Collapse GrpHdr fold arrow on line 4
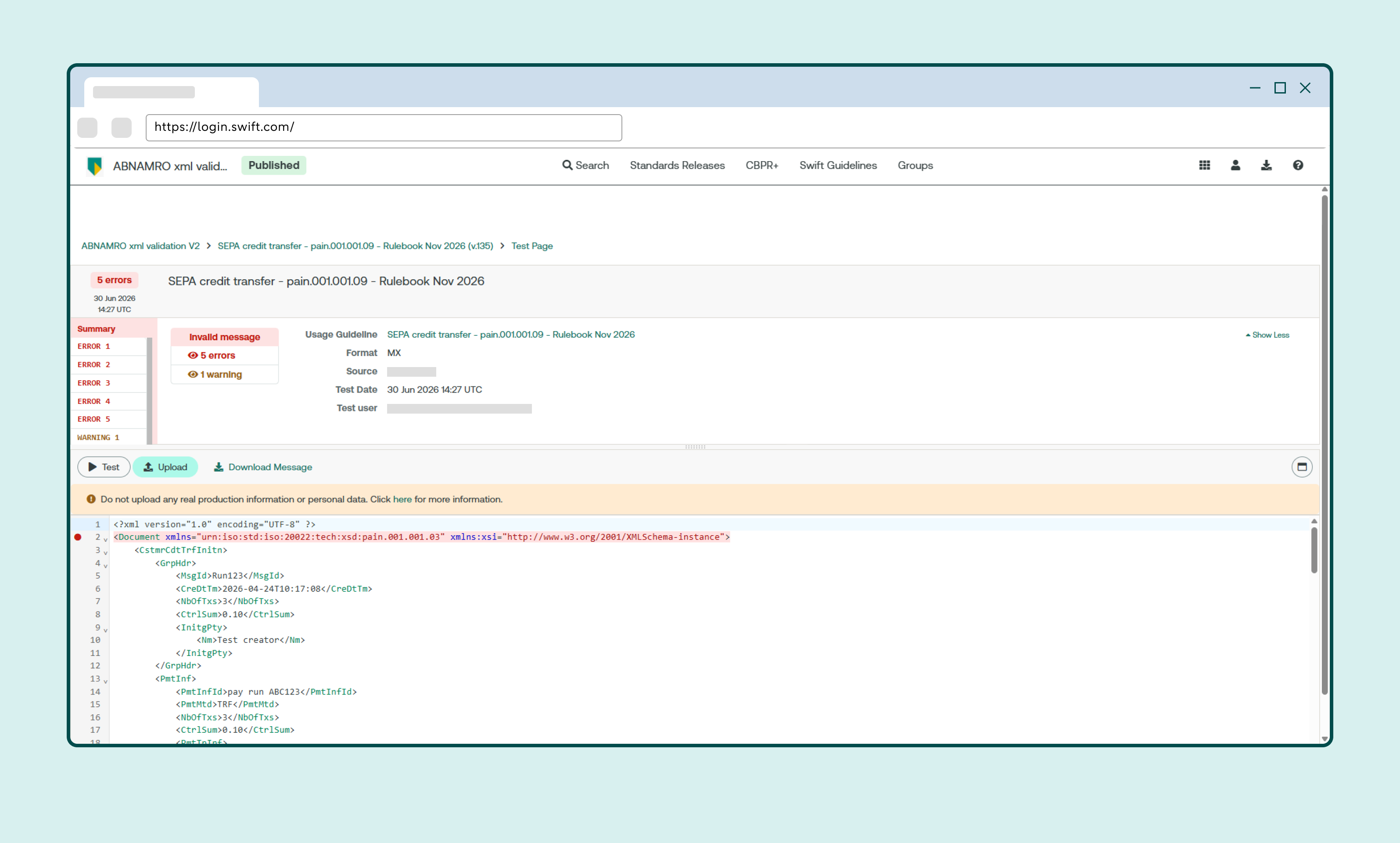This screenshot has width=1400, height=843. [x=106, y=565]
